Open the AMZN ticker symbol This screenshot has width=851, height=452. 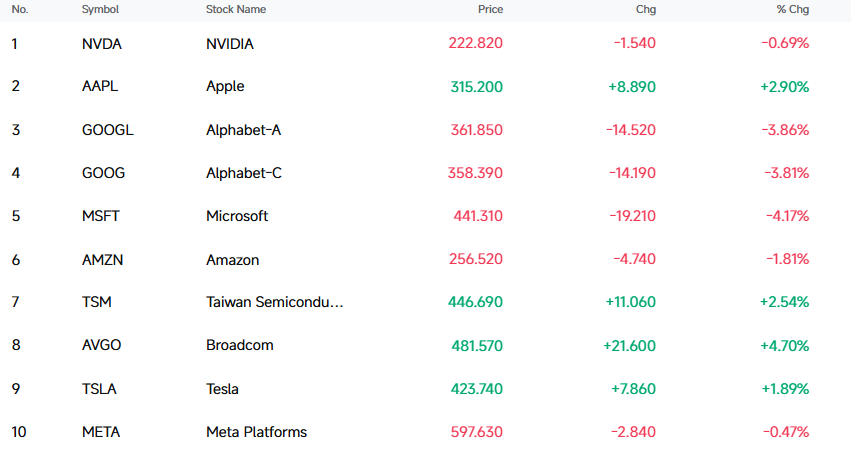[x=102, y=259]
